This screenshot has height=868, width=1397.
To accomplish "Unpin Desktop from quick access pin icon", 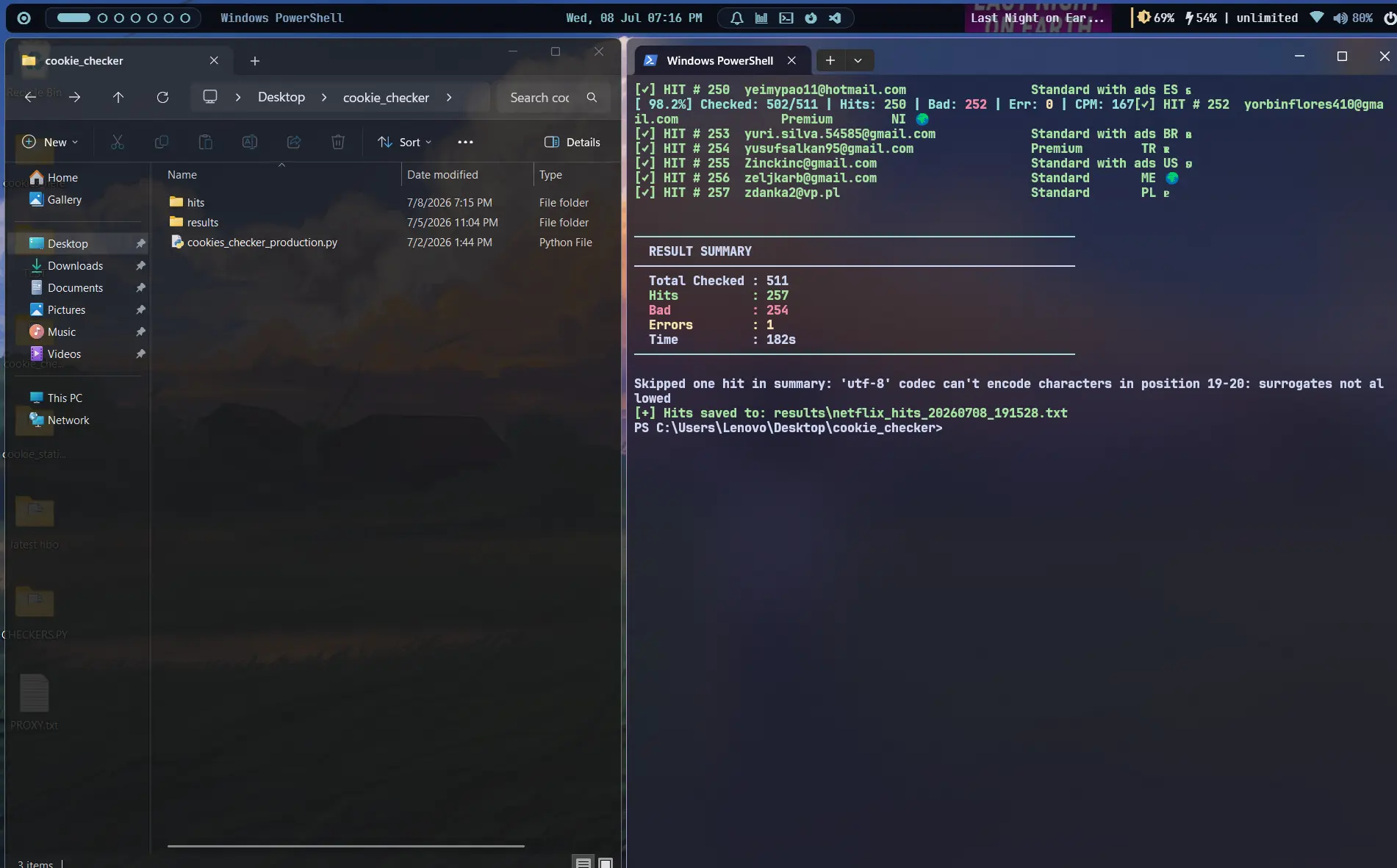I will coord(140,243).
